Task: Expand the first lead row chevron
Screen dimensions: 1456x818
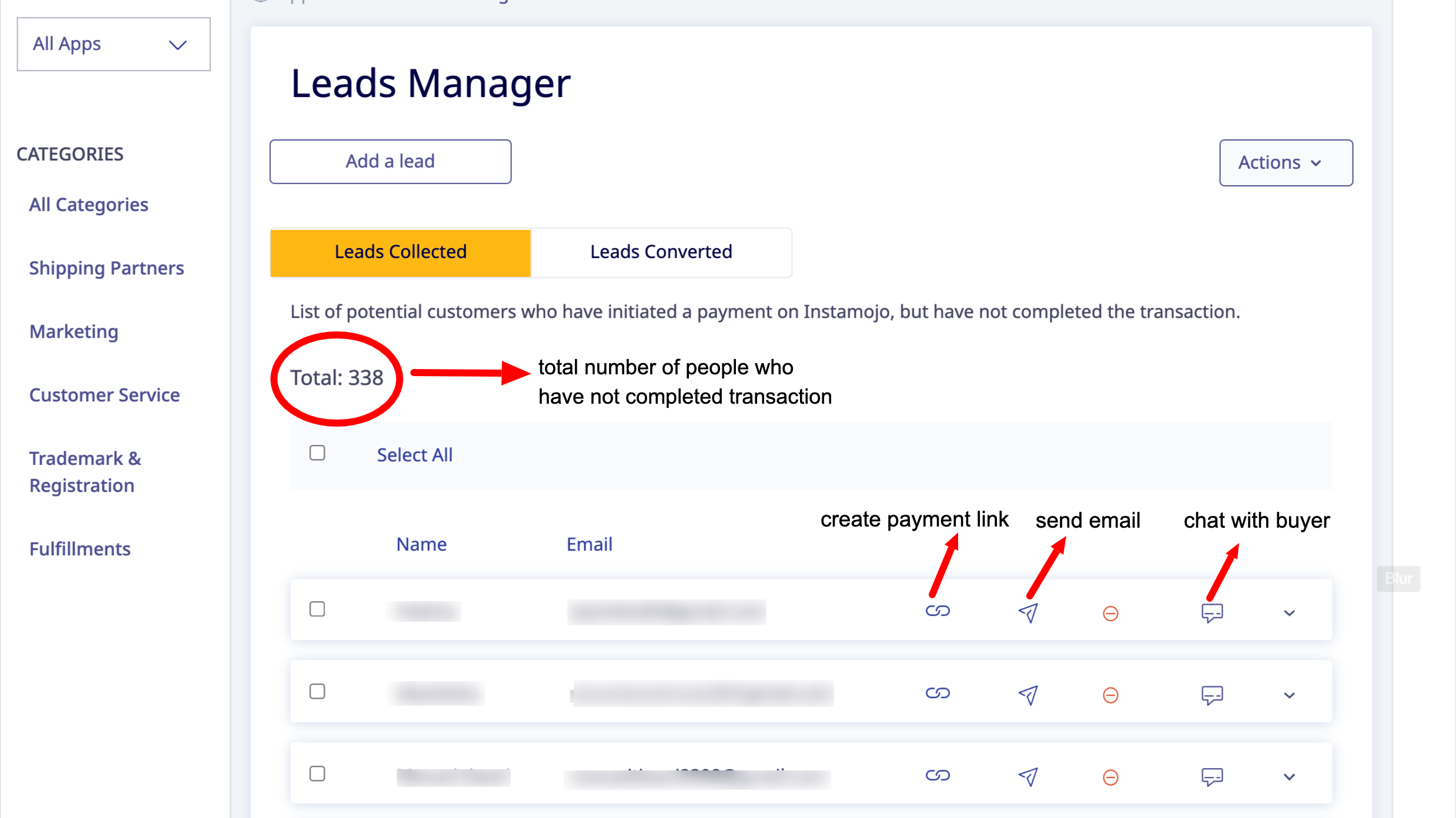Action: [1289, 613]
